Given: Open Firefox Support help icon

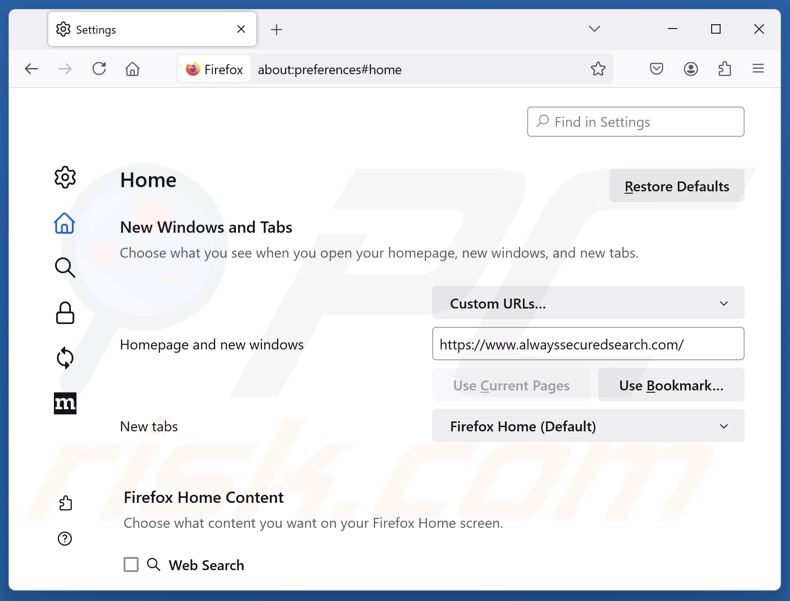Looking at the screenshot, I should [x=65, y=539].
